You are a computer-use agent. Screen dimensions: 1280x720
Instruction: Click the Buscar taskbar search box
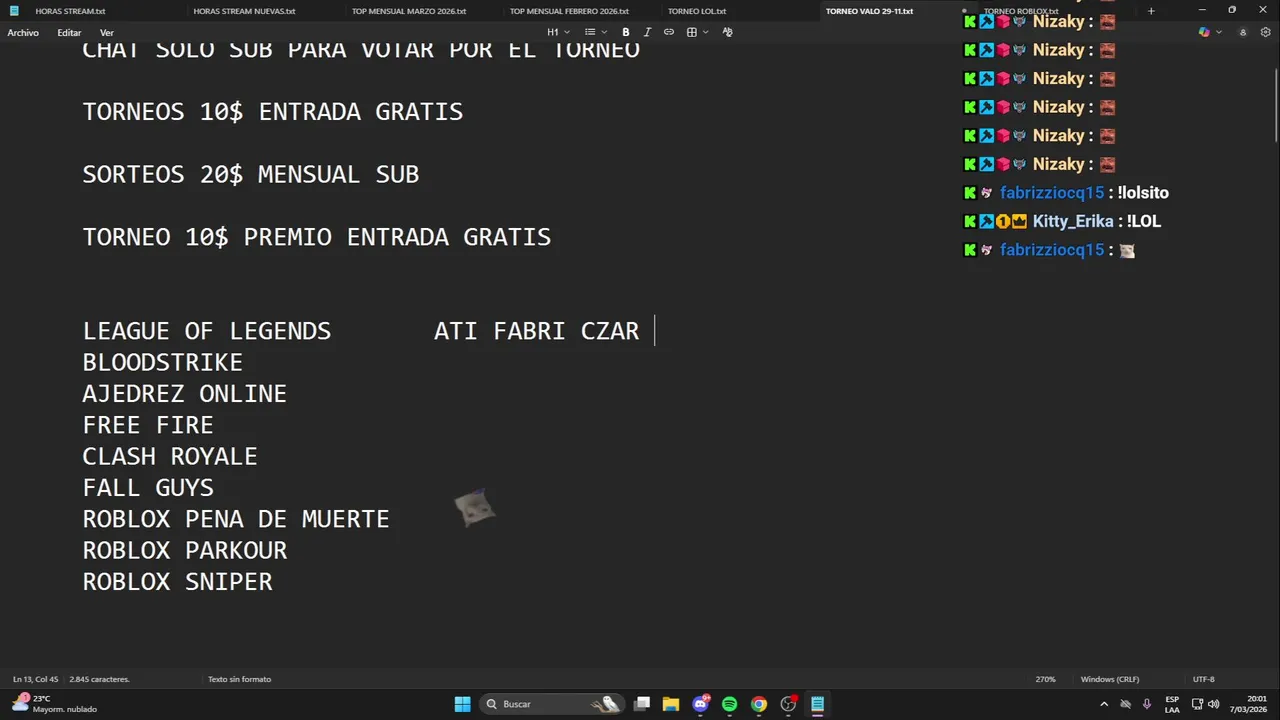[x=550, y=704]
